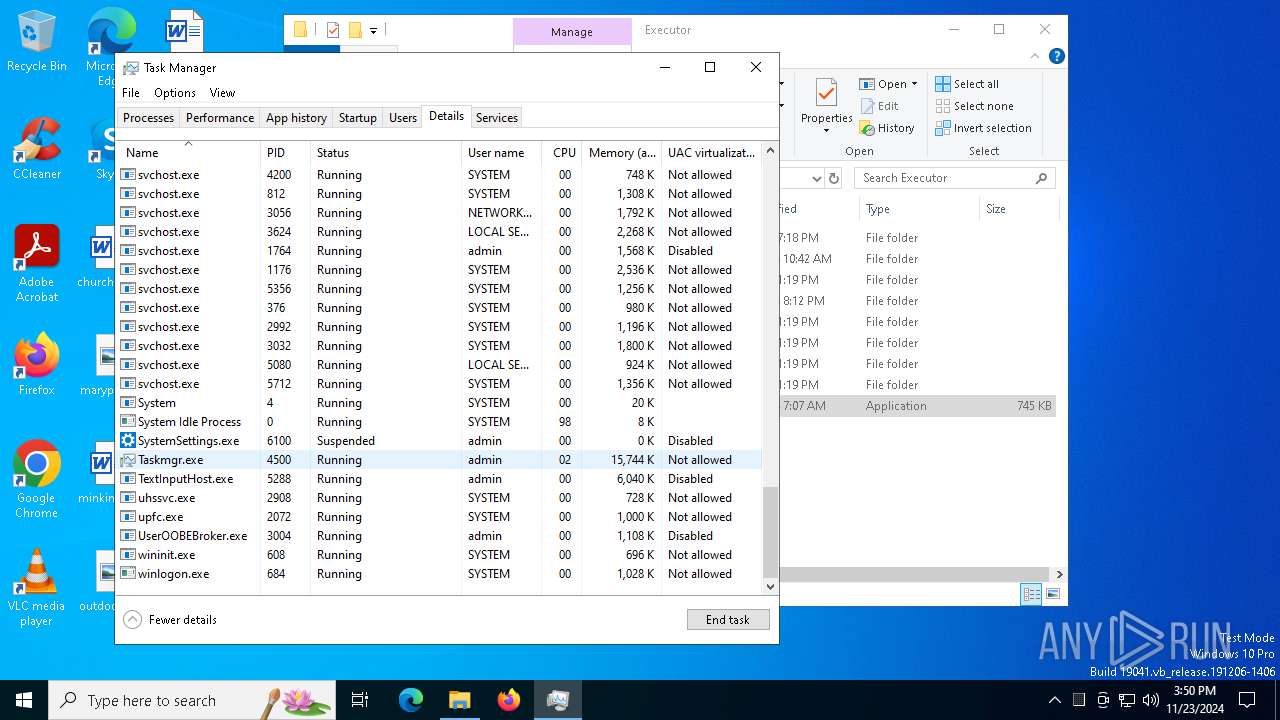This screenshot has width=1280, height=720.
Task: Open Task View on taskbar
Action: pos(360,700)
